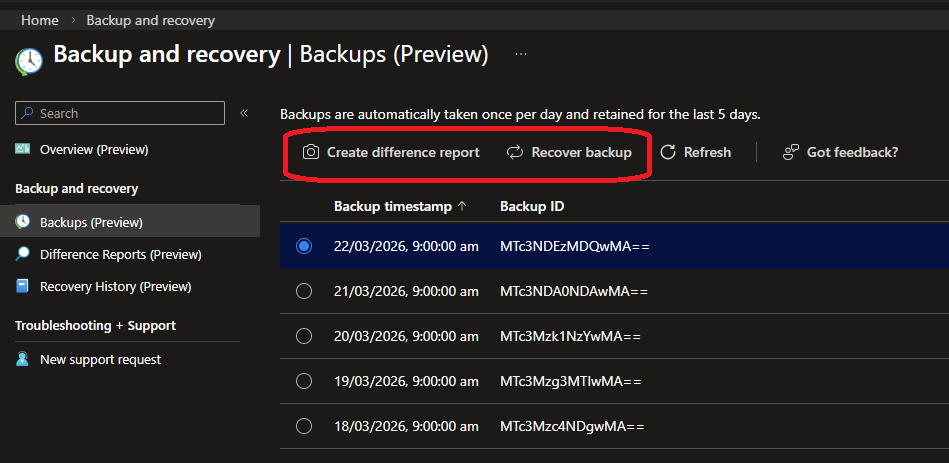Image resolution: width=949 pixels, height=463 pixels.
Task: Select the 21/03/2026 backup radio button
Action: click(304, 291)
